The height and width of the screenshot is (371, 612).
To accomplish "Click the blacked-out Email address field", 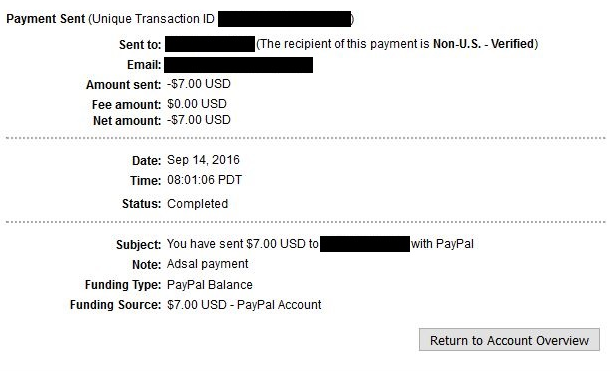I will [x=238, y=65].
